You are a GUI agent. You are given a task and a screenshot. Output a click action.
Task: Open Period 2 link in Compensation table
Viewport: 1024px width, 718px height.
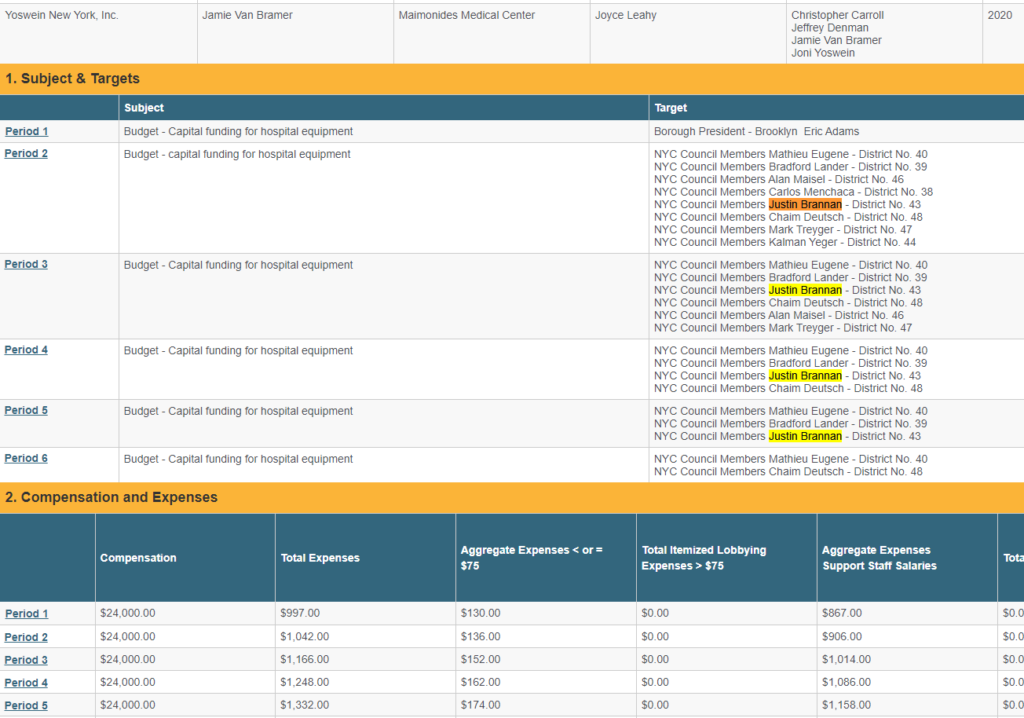(x=26, y=638)
